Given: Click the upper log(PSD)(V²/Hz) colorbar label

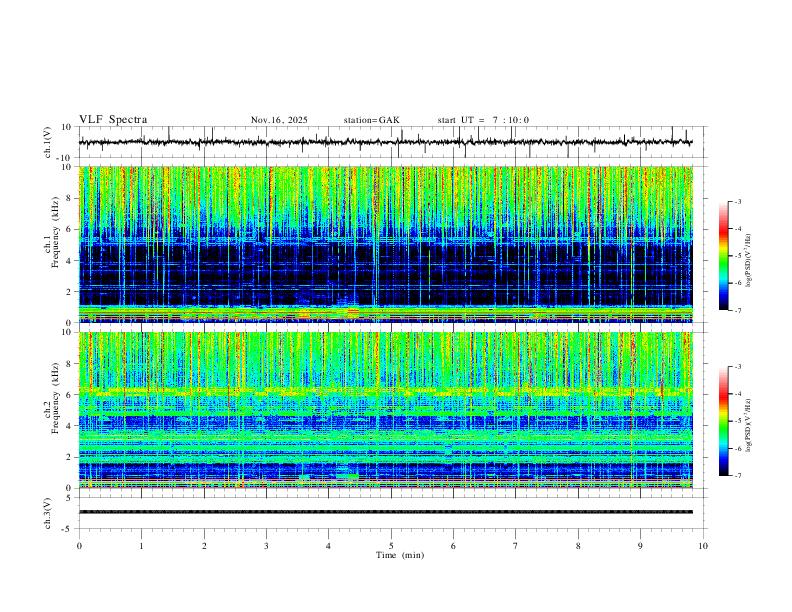Looking at the screenshot, I should pos(748,261).
